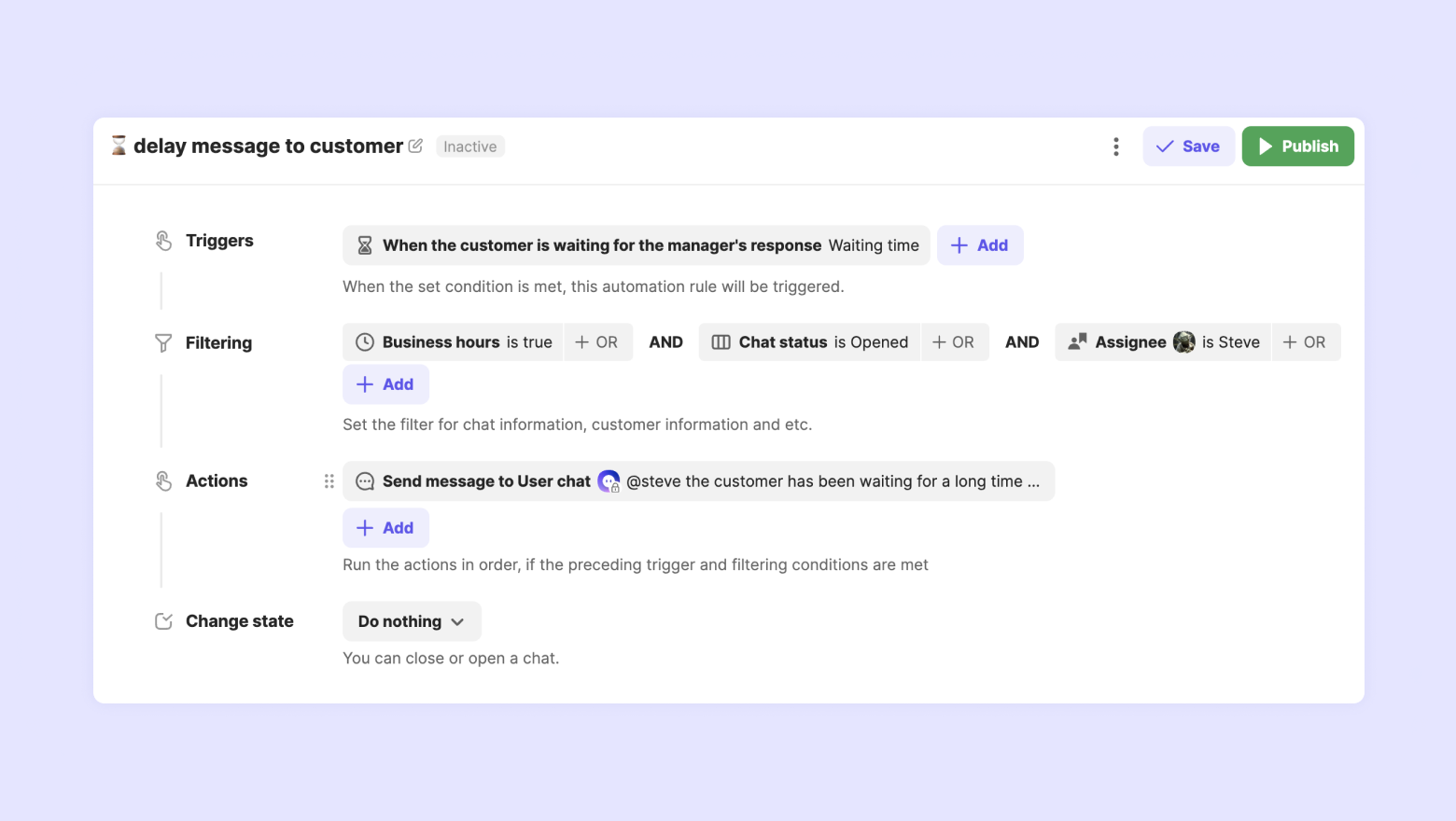Add another trigger

click(x=979, y=245)
